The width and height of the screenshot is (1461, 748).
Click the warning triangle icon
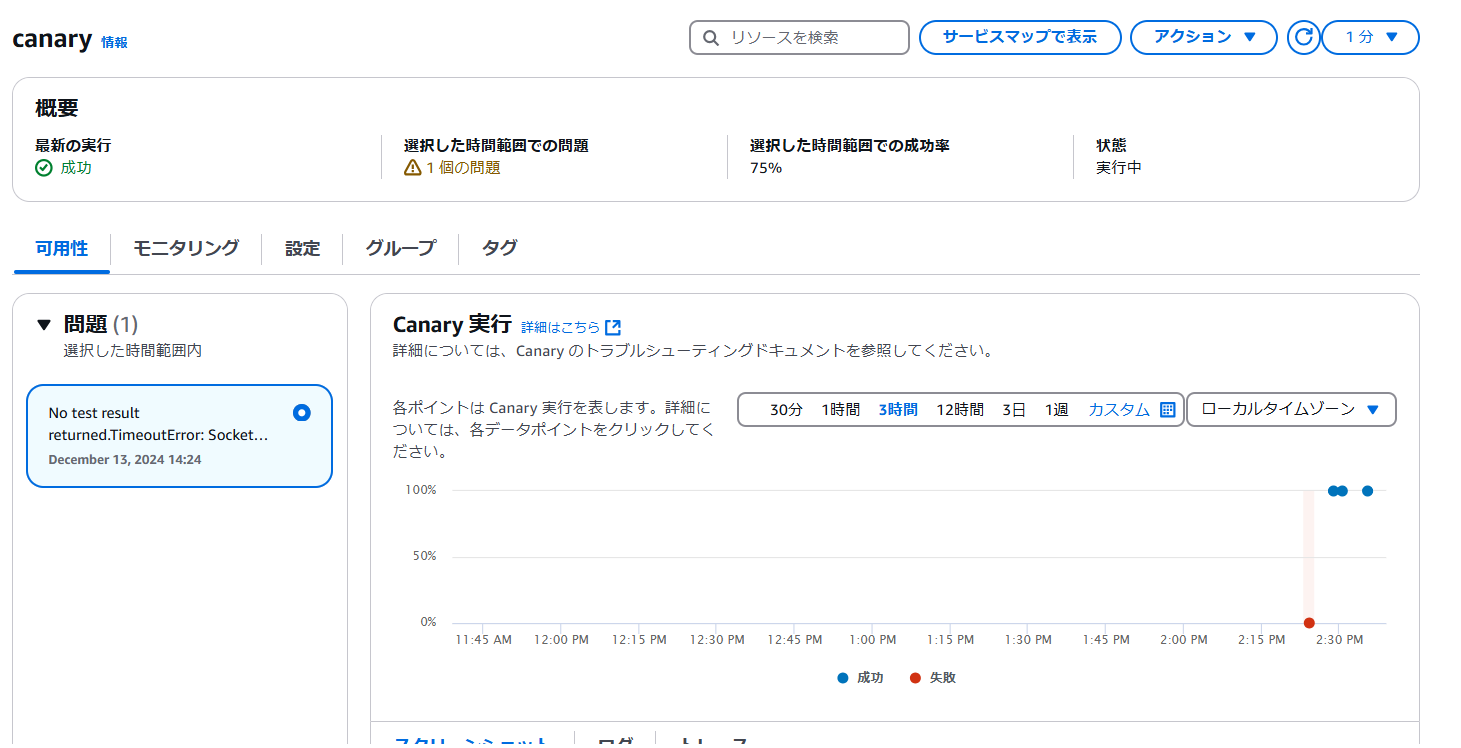click(x=412, y=168)
